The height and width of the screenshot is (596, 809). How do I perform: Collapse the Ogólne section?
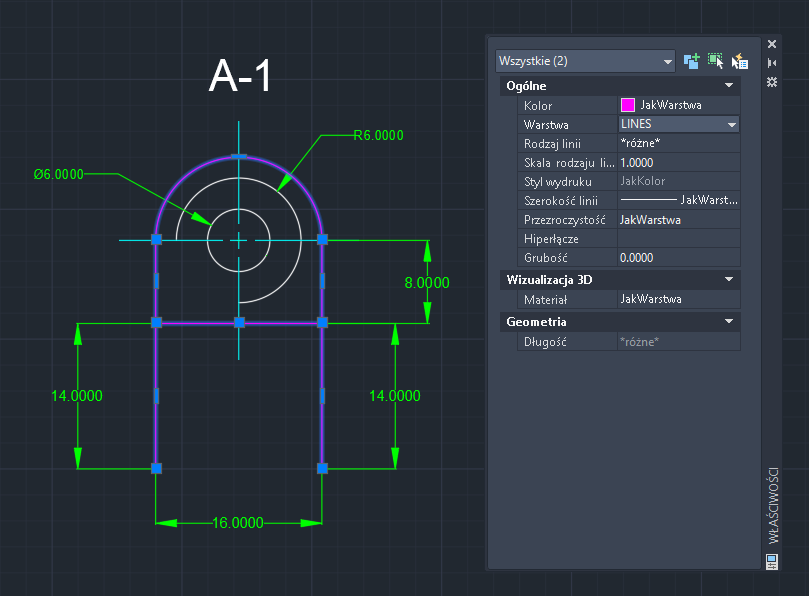pyautogui.click(x=729, y=85)
